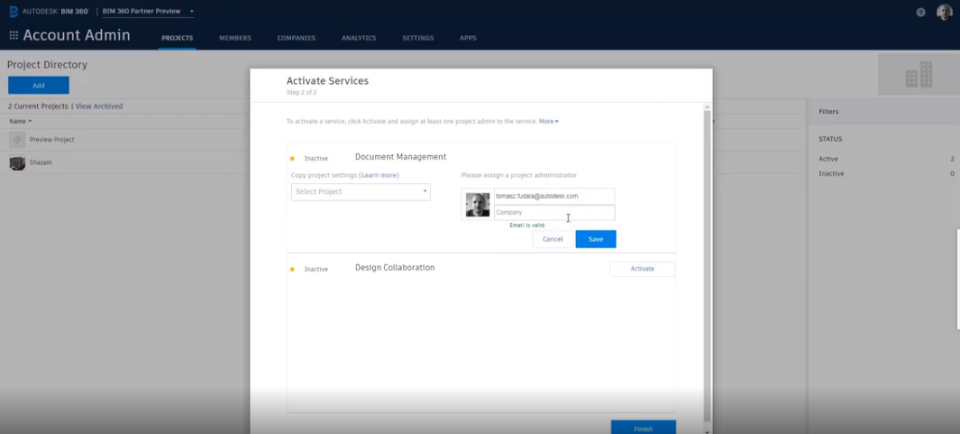
Task: Click the company building image icon
Action: [918, 74]
